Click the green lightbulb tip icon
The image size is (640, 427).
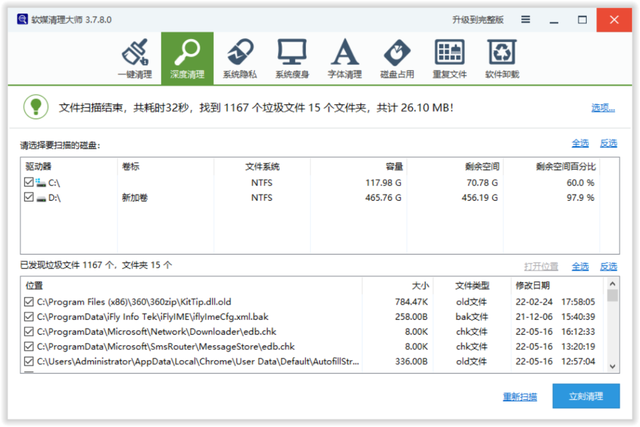pos(36,107)
